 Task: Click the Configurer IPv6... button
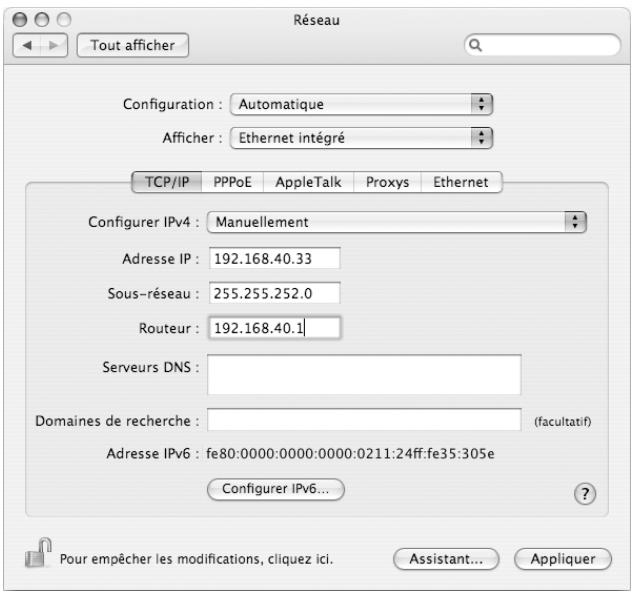(x=276, y=489)
